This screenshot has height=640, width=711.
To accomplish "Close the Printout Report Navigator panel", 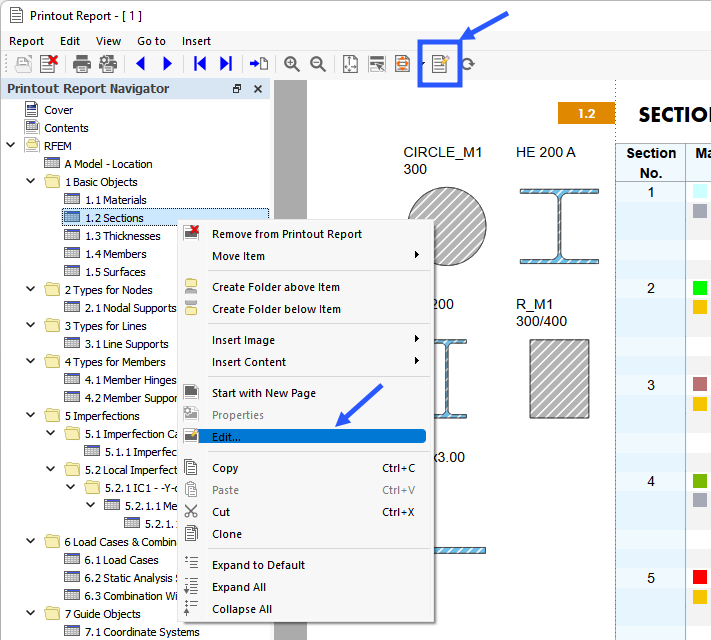I will click(x=258, y=89).
